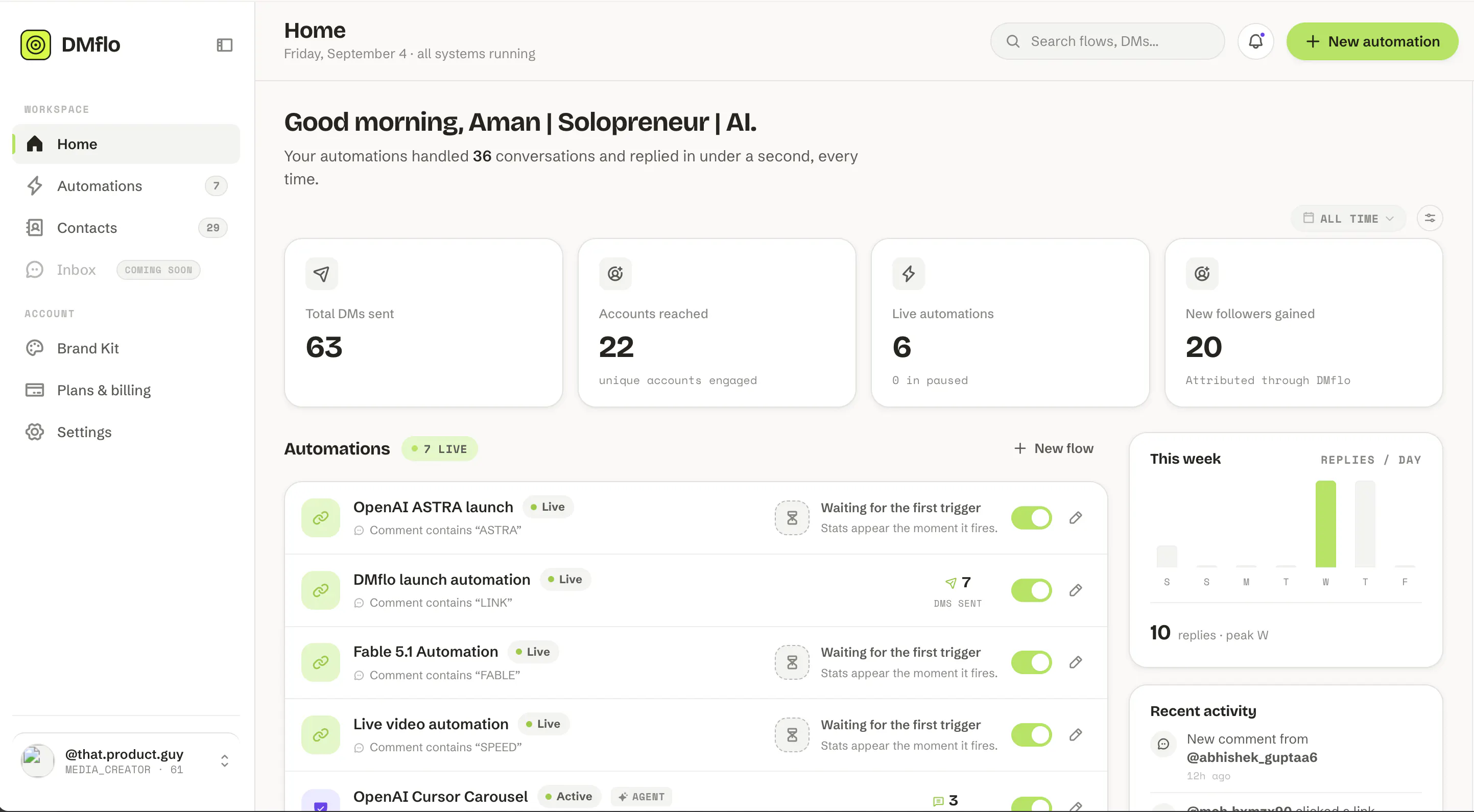Click the Search flows, DMs input field
The width and height of the screenshot is (1474, 812).
(1107, 41)
